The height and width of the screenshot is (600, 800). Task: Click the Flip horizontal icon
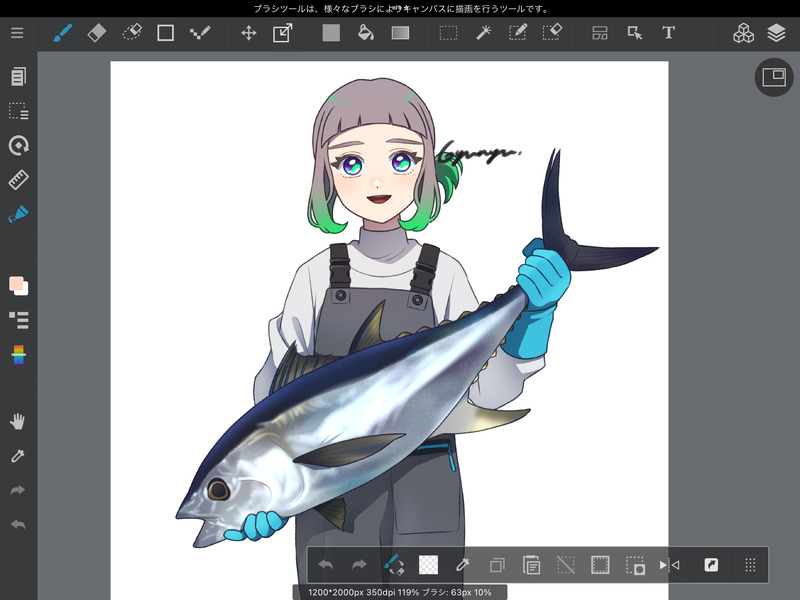point(669,565)
